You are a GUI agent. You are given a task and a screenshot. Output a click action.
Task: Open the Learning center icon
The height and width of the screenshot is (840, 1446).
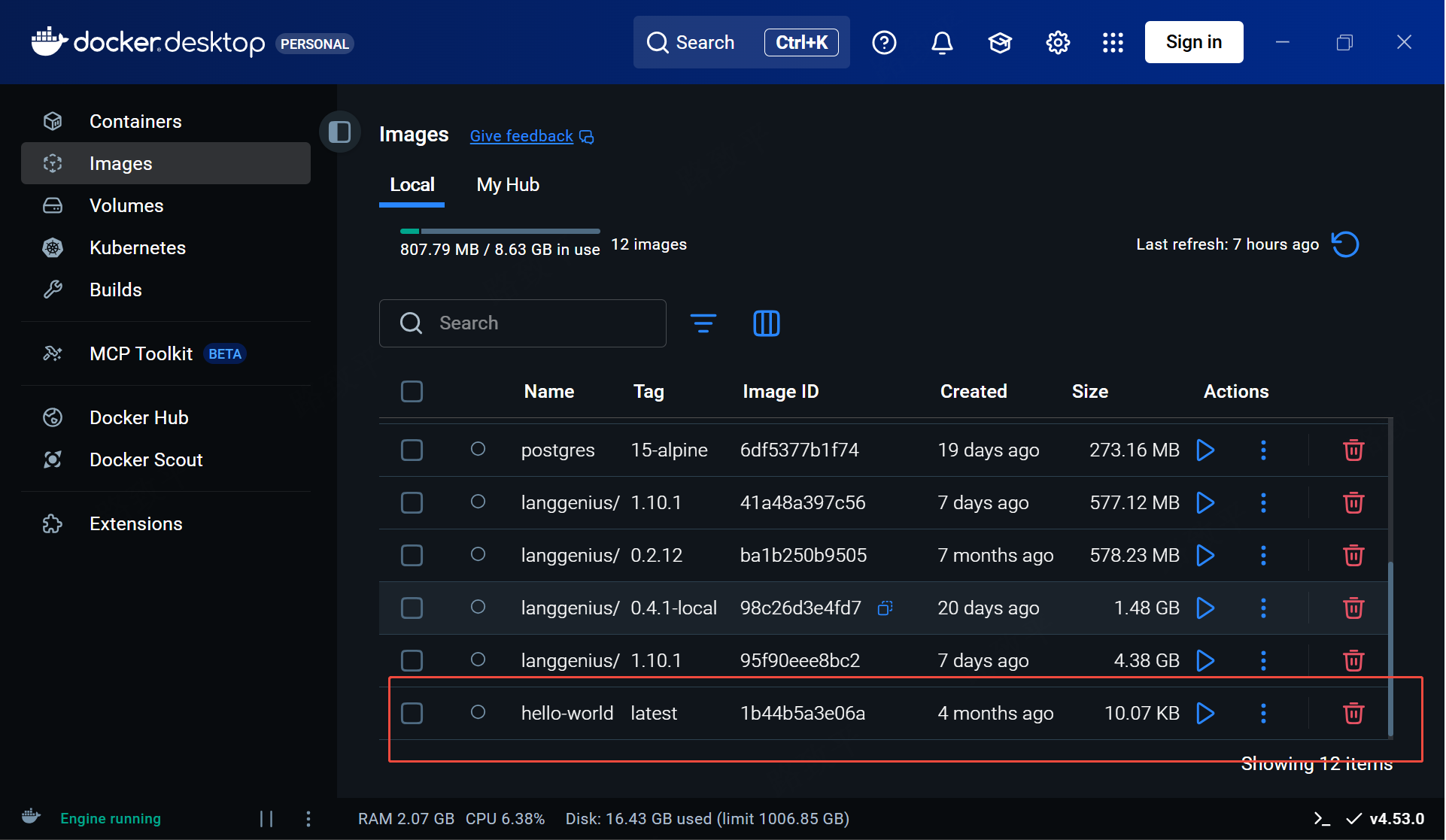1000,43
